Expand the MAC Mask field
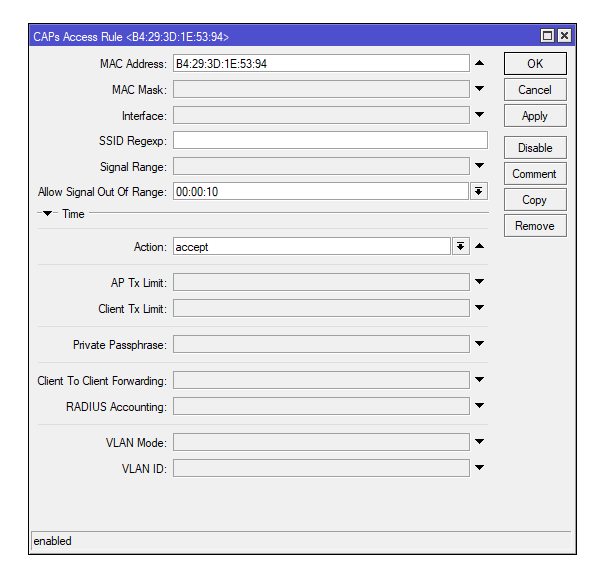Image resolution: width=609 pixels, height=586 pixels. point(480,89)
